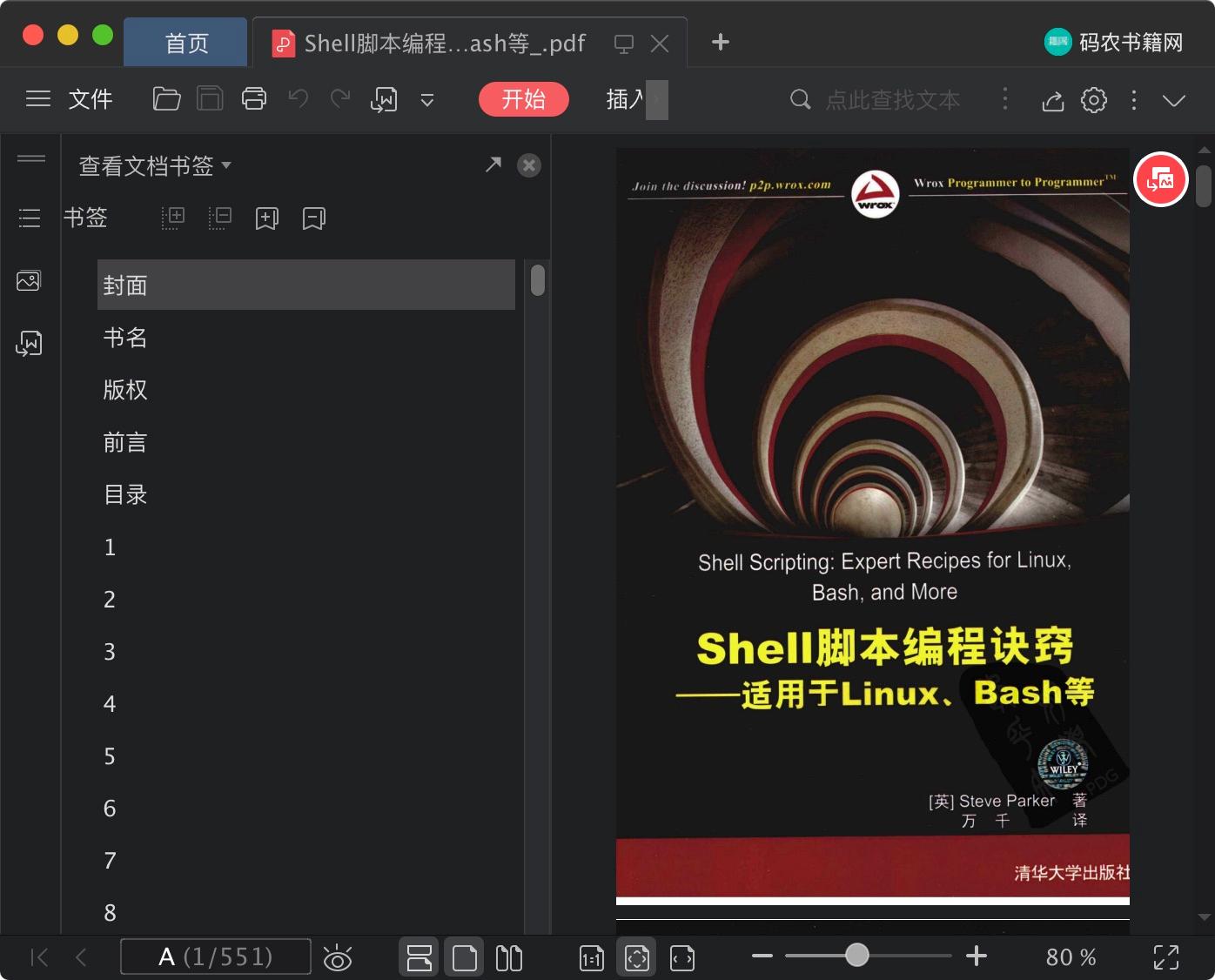This screenshot has height=980, width=1215.
Task: Click the page number field A (1/551)
Action: (x=216, y=957)
